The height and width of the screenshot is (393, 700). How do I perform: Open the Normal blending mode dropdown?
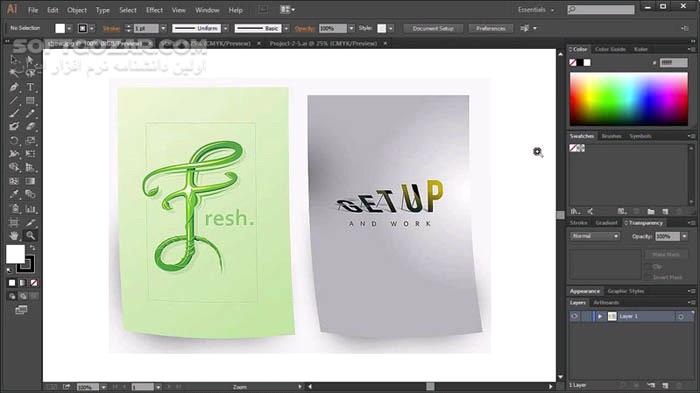click(x=594, y=236)
